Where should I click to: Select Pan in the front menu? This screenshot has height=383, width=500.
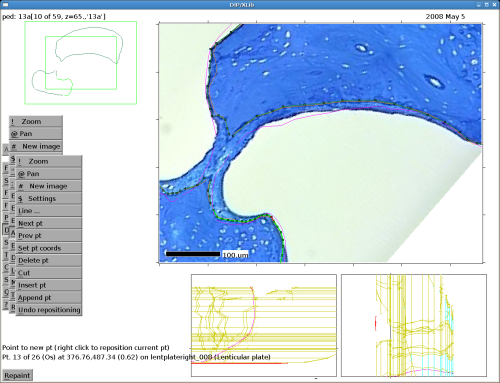[x=49, y=174]
